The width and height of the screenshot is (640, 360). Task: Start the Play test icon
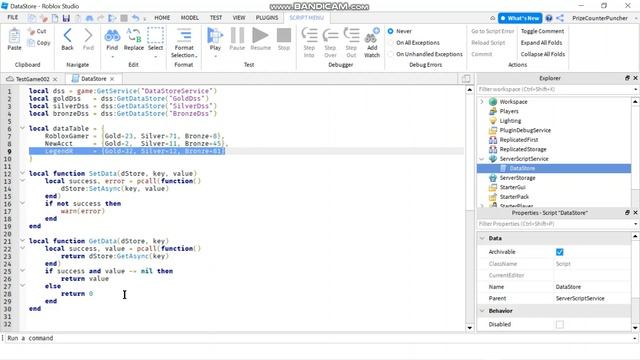pyautogui.click(x=215, y=36)
